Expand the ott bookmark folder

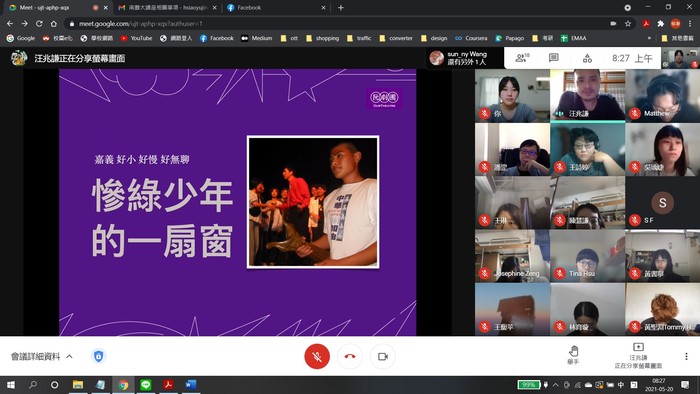pos(289,38)
